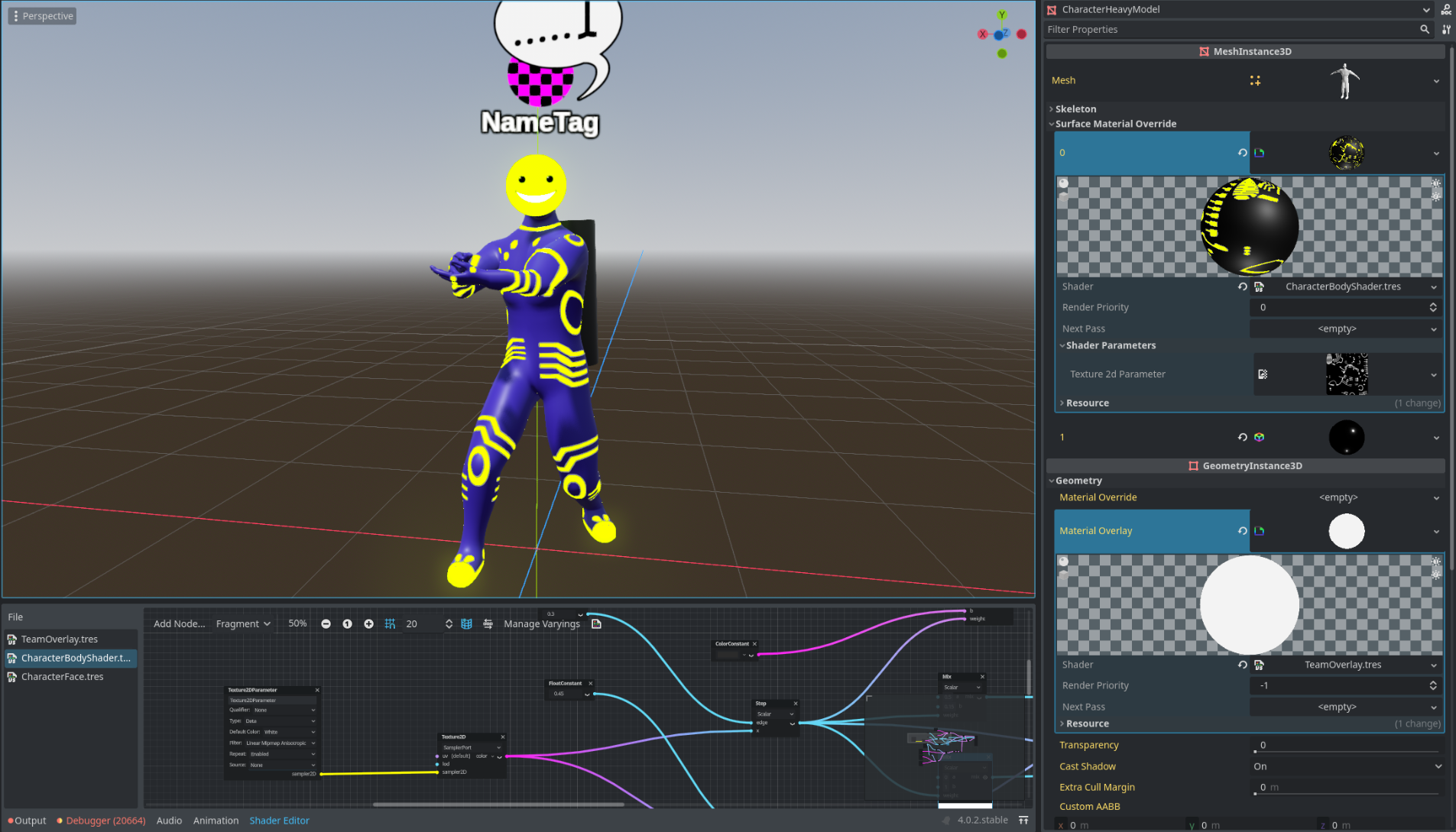Select CharacterFace.tres in the File panel

click(x=63, y=676)
